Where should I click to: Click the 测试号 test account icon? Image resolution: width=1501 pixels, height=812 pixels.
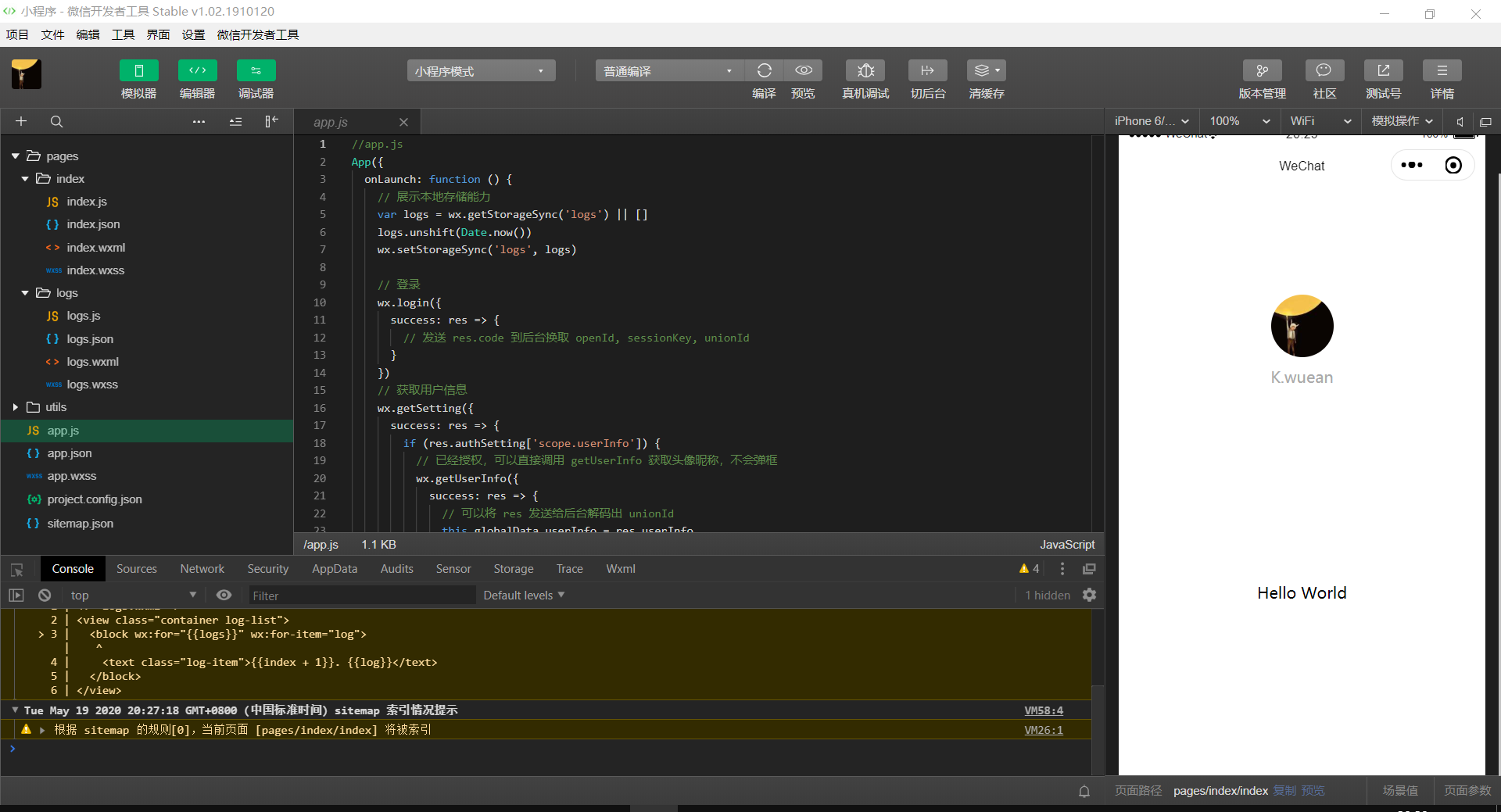tap(1384, 70)
